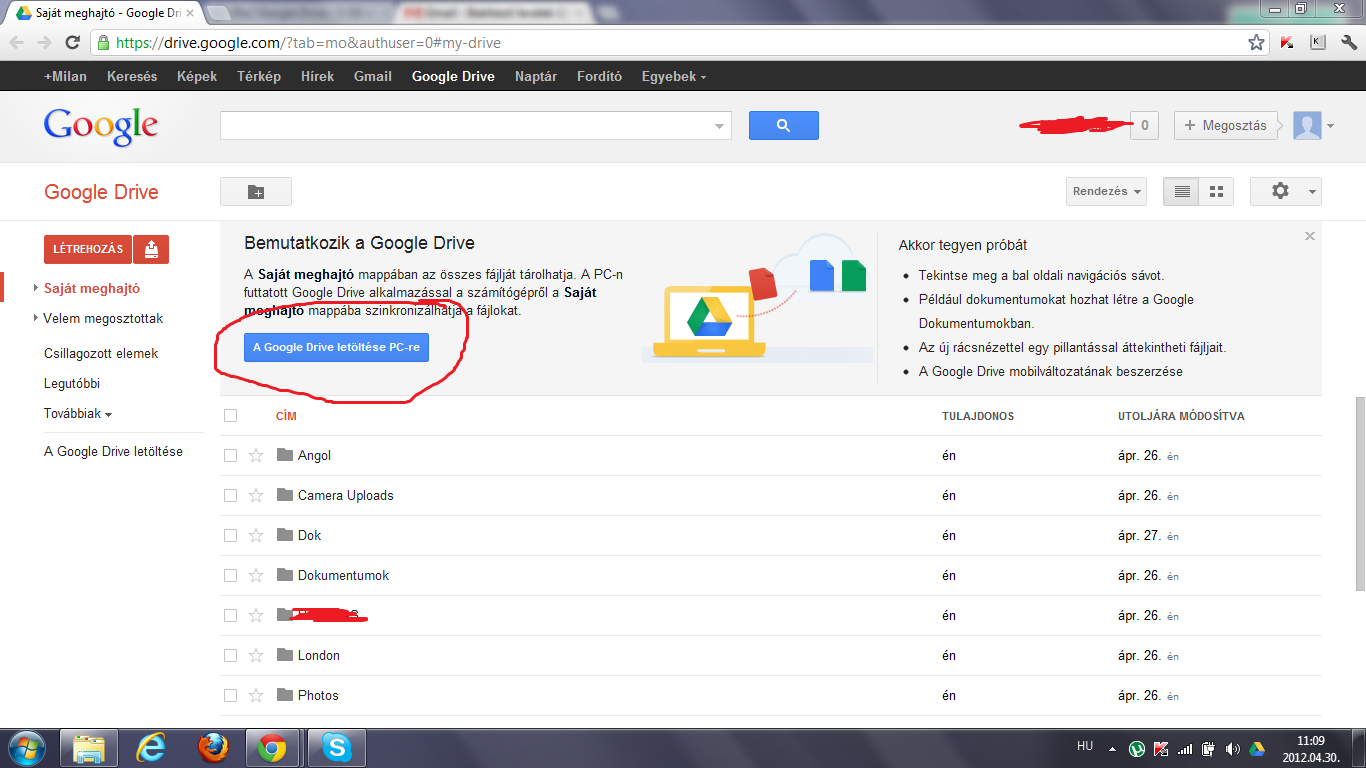Switch to grid view layout
This screenshot has width=1366, height=768.
(x=1217, y=192)
